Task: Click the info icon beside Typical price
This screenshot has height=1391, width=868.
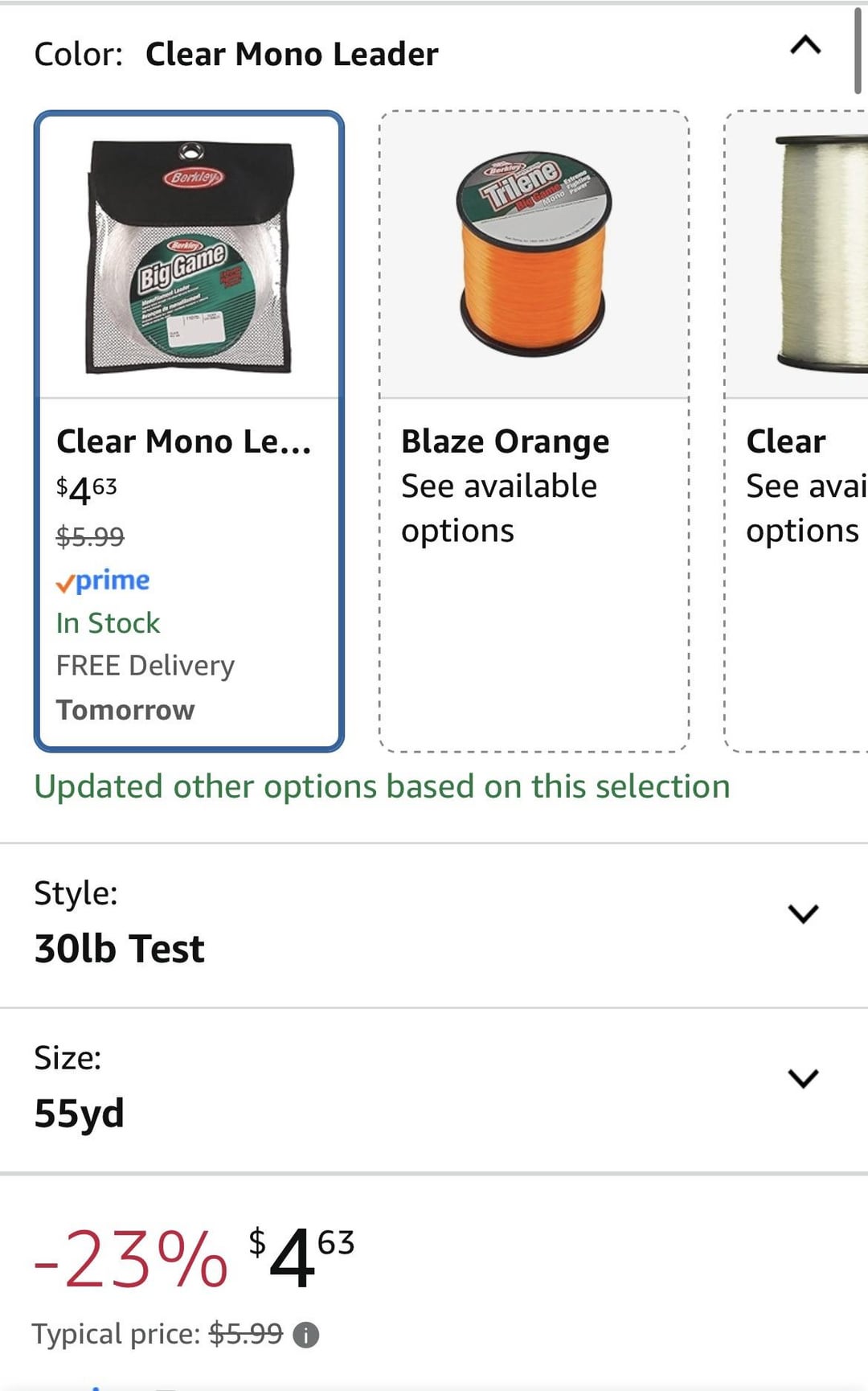Action: click(306, 1336)
